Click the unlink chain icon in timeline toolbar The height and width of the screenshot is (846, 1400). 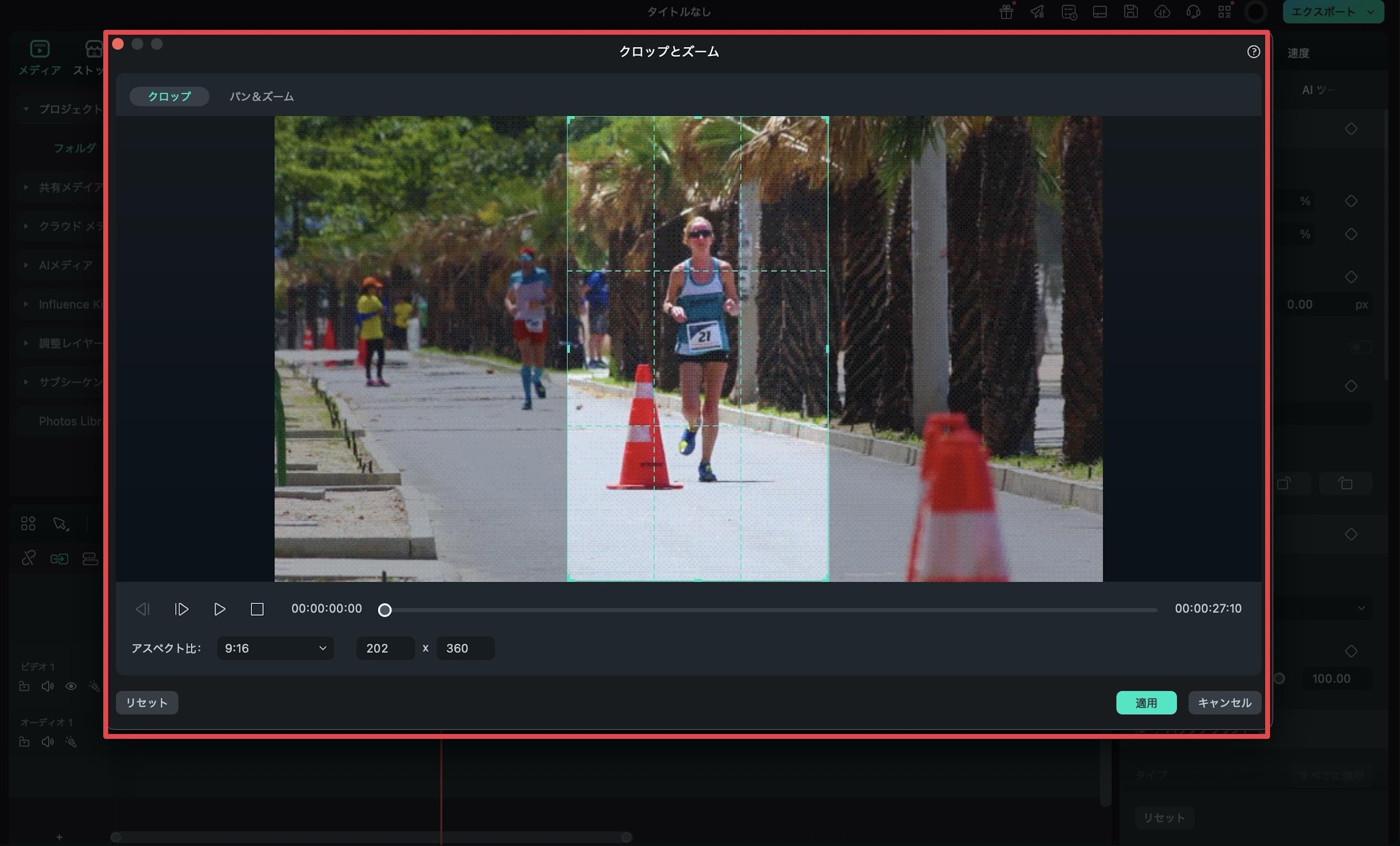click(28, 559)
